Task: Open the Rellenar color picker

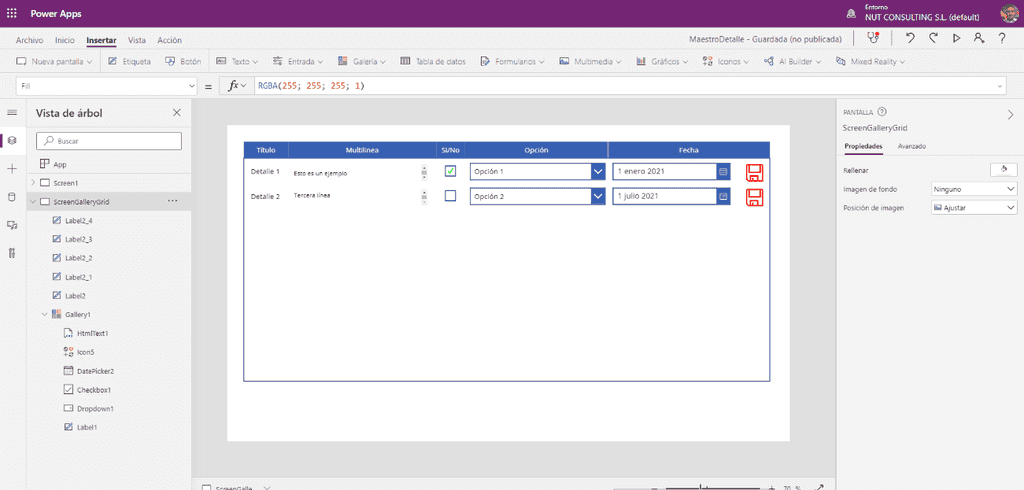Action: (1004, 170)
